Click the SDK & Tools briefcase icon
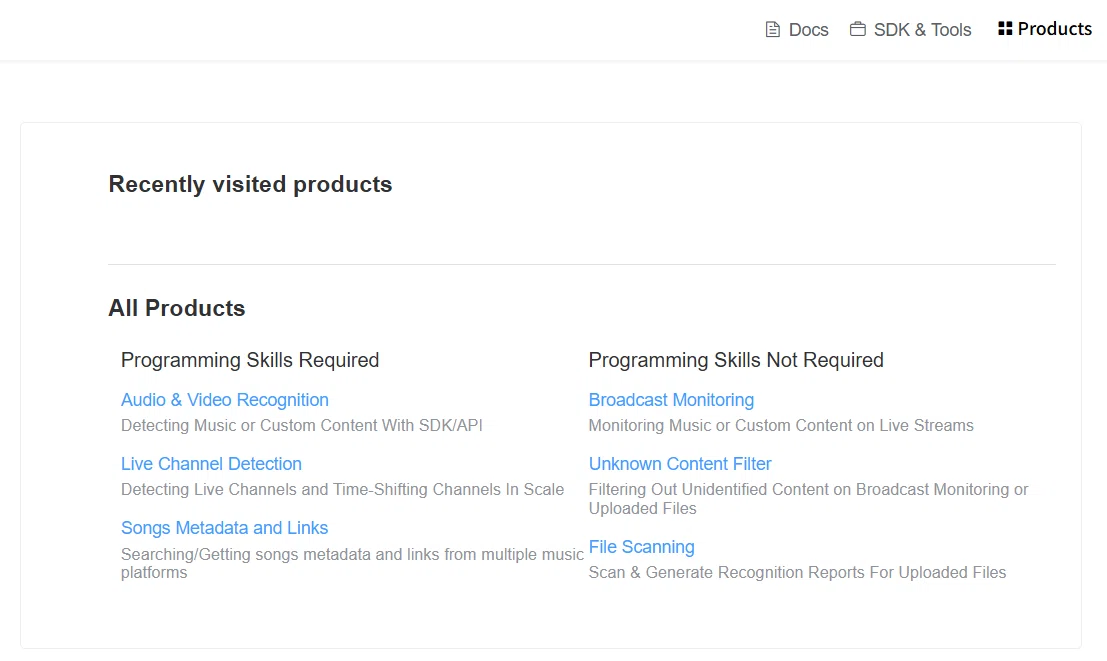The height and width of the screenshot is (661, 1107). pyautogui.click(x=858, y=29)
